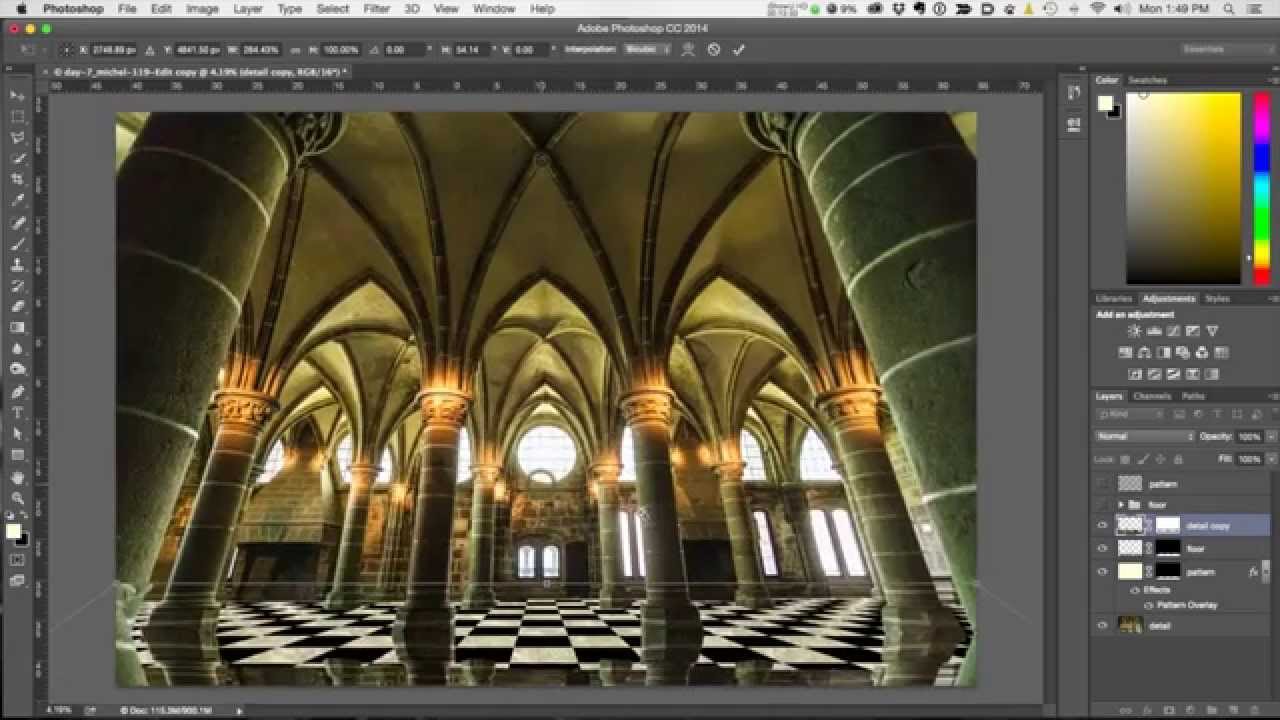Pick a color in the Color panel field

(1183, 188)
